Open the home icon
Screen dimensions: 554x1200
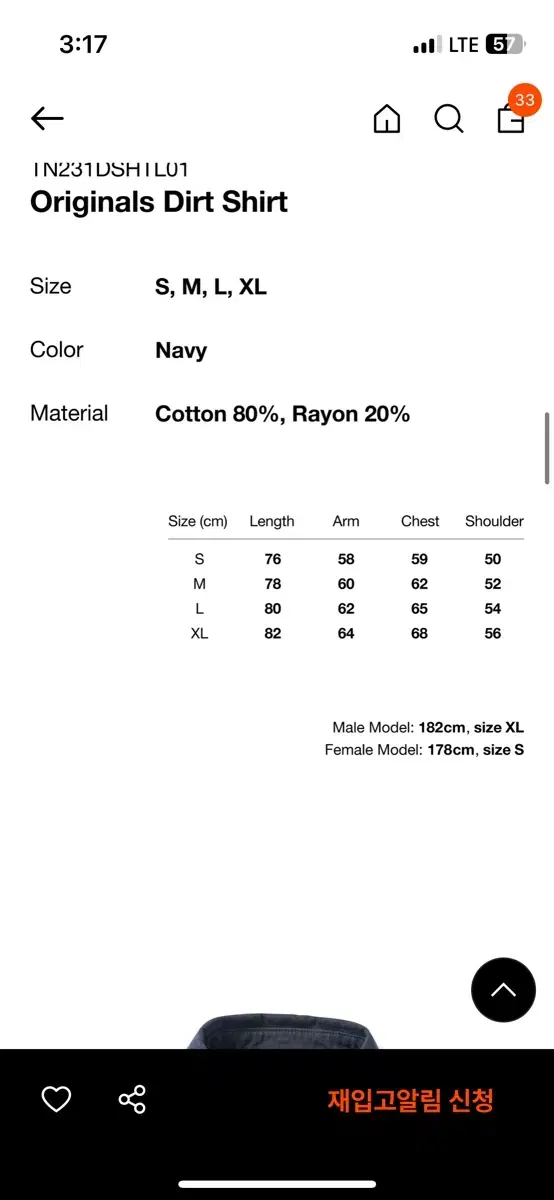[x=387, y=119]
